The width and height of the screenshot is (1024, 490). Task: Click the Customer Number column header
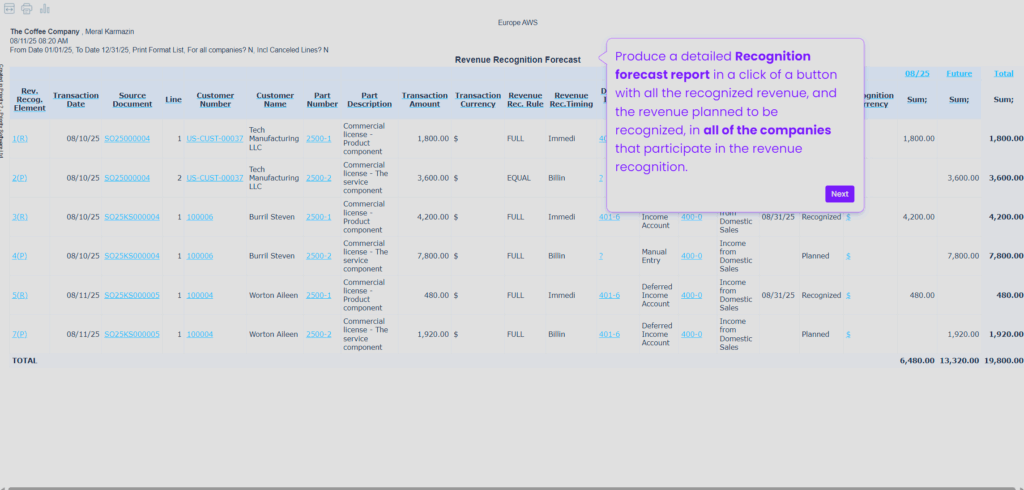[x=215, y=99]
